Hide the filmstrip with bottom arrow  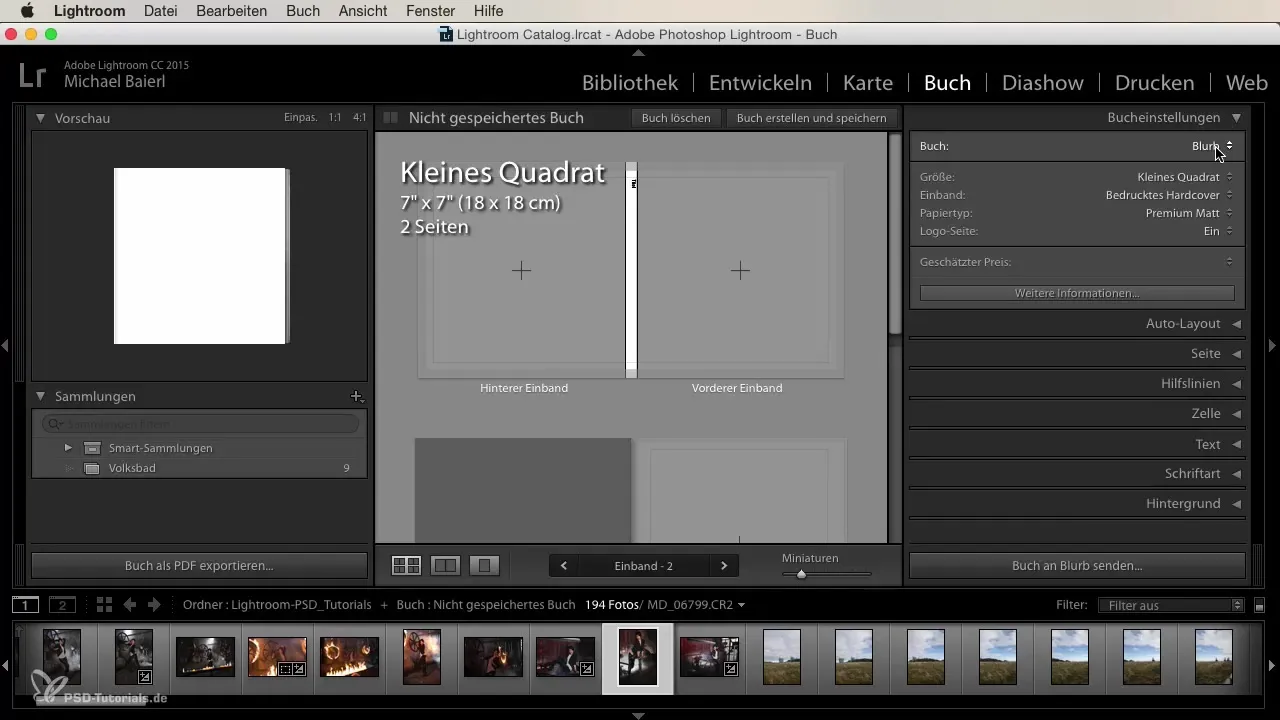639,715
